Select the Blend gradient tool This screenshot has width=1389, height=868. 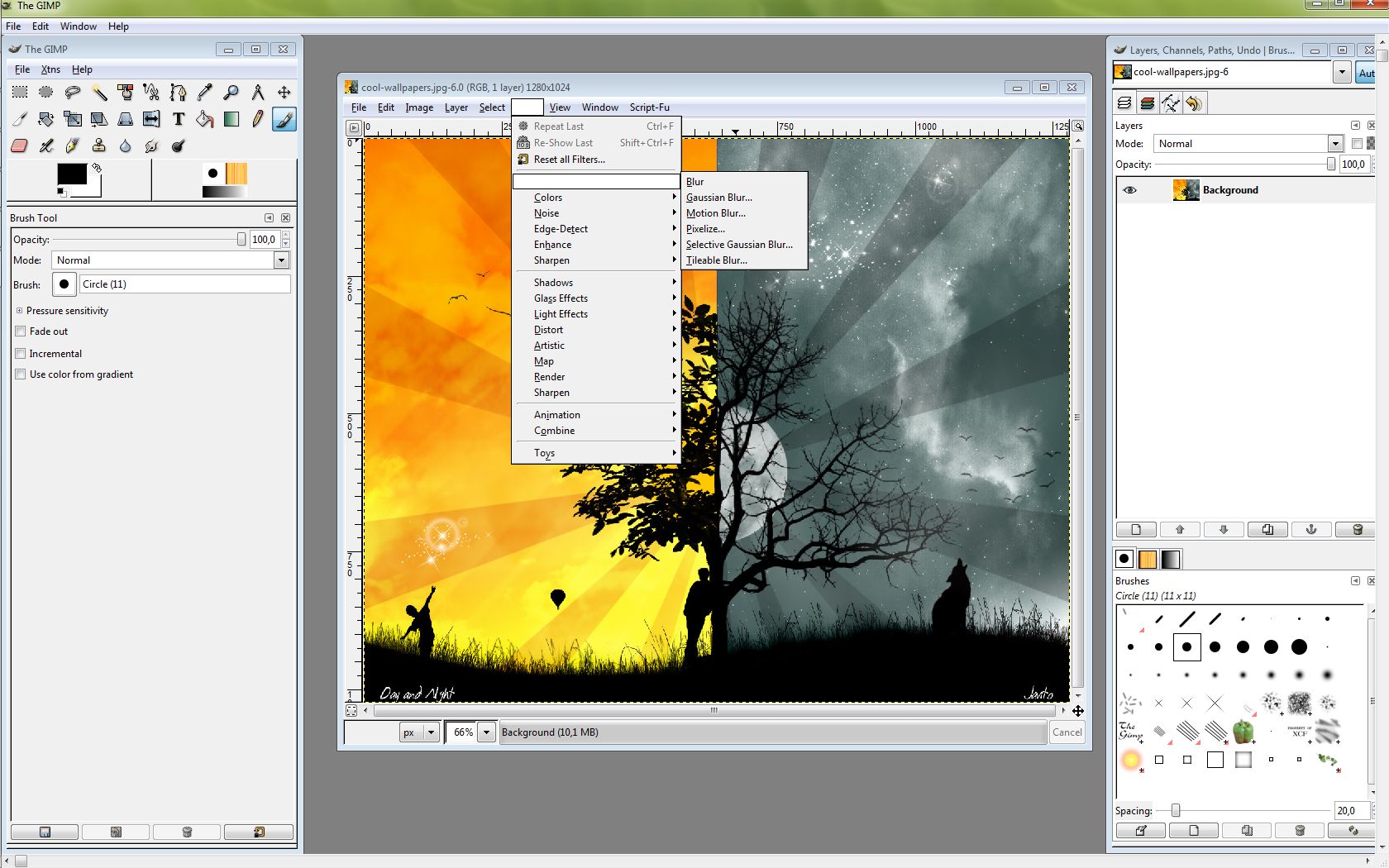(231, 119)
